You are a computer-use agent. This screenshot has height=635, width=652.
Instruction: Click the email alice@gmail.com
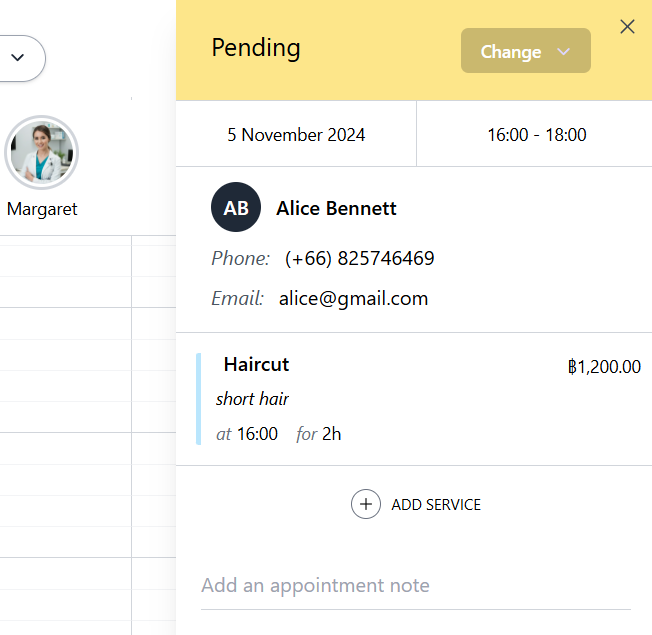point(353,298)
